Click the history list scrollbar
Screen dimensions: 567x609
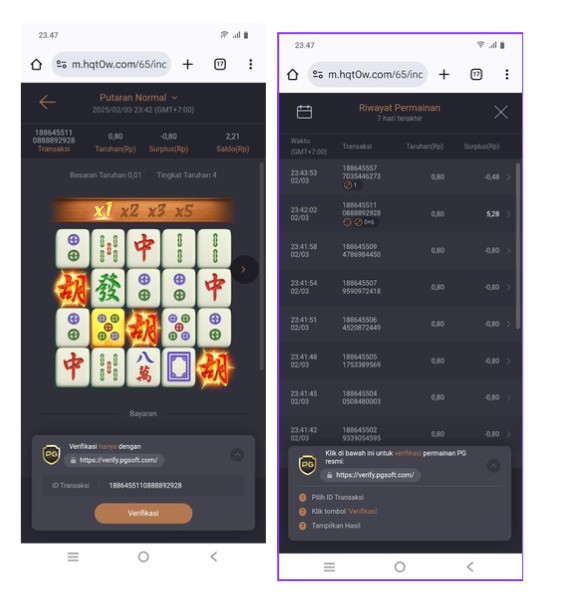click(x=518, y=246)
